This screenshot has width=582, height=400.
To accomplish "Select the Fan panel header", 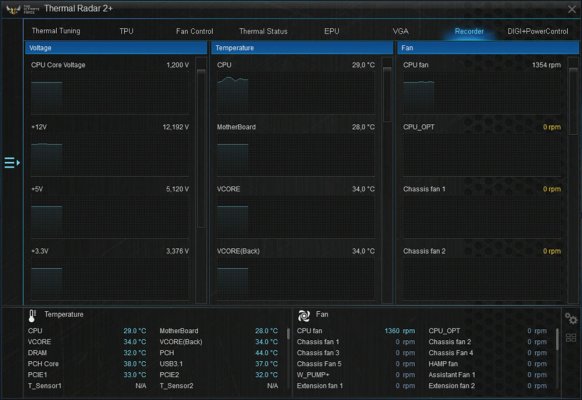I will click(488, 48).
